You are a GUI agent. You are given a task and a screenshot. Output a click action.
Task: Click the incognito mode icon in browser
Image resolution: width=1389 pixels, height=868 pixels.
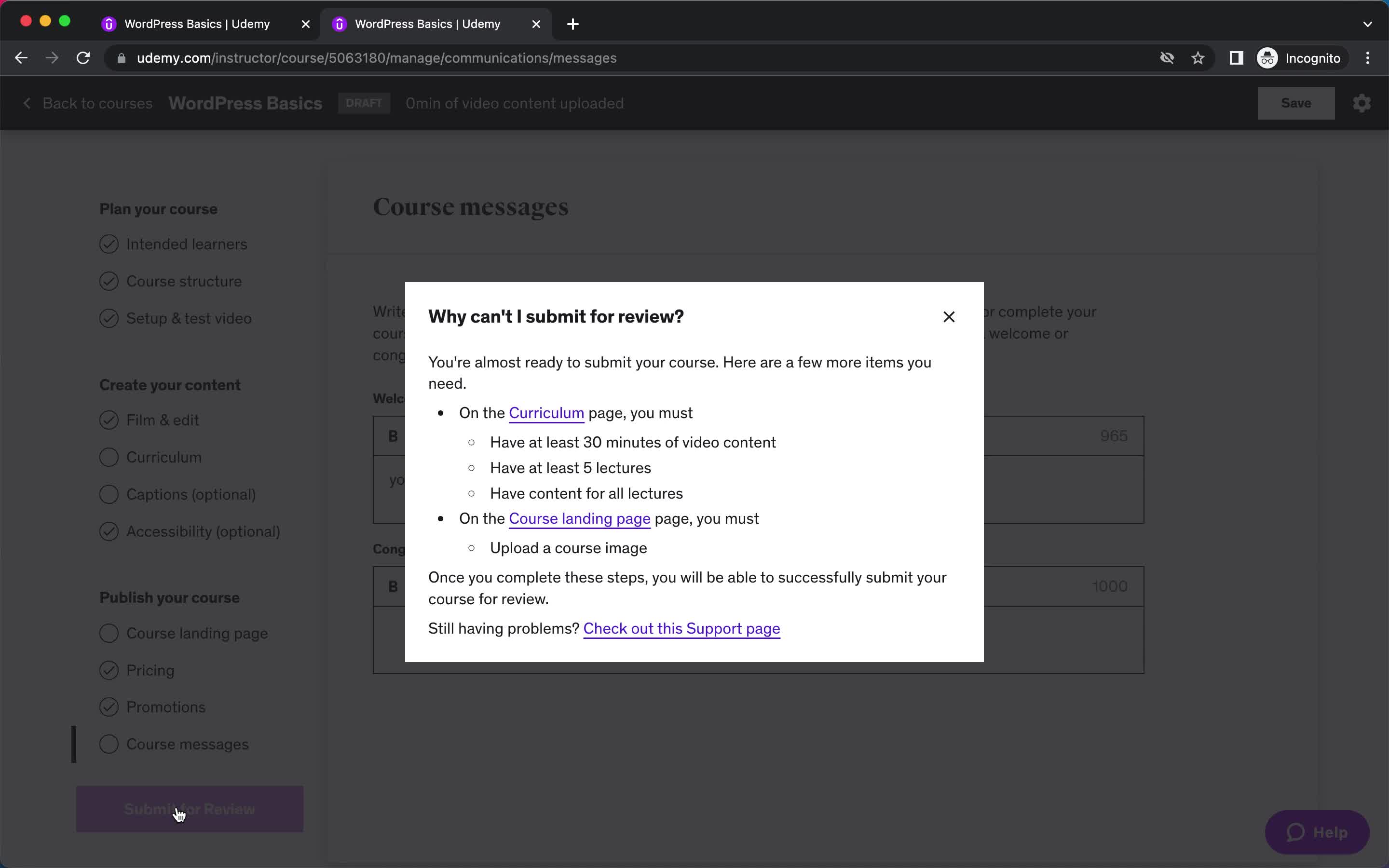pyautogui.click(x=1267, y=58)
